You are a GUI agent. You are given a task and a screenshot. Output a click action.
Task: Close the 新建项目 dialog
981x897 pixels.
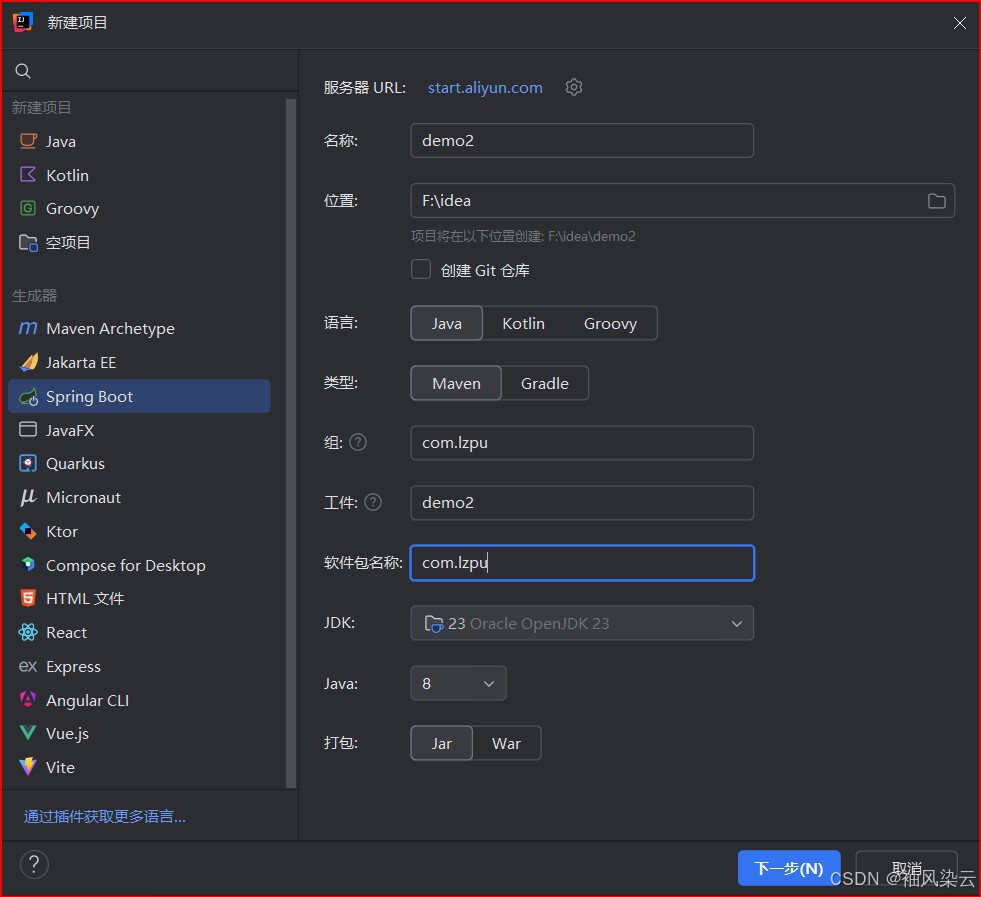click(959, 23)
